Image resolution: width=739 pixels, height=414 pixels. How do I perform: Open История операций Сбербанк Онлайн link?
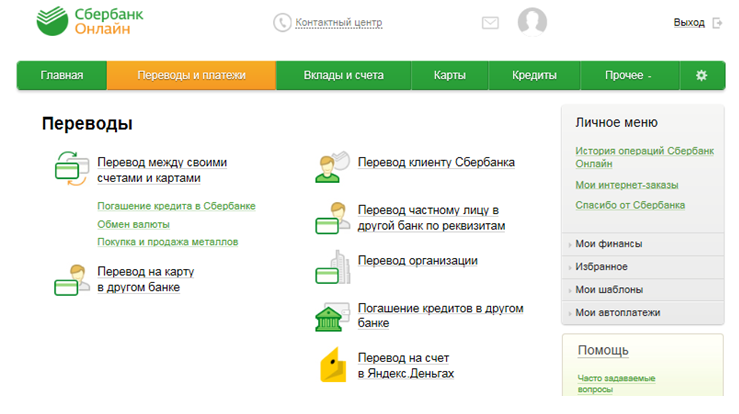click(644, 157)
